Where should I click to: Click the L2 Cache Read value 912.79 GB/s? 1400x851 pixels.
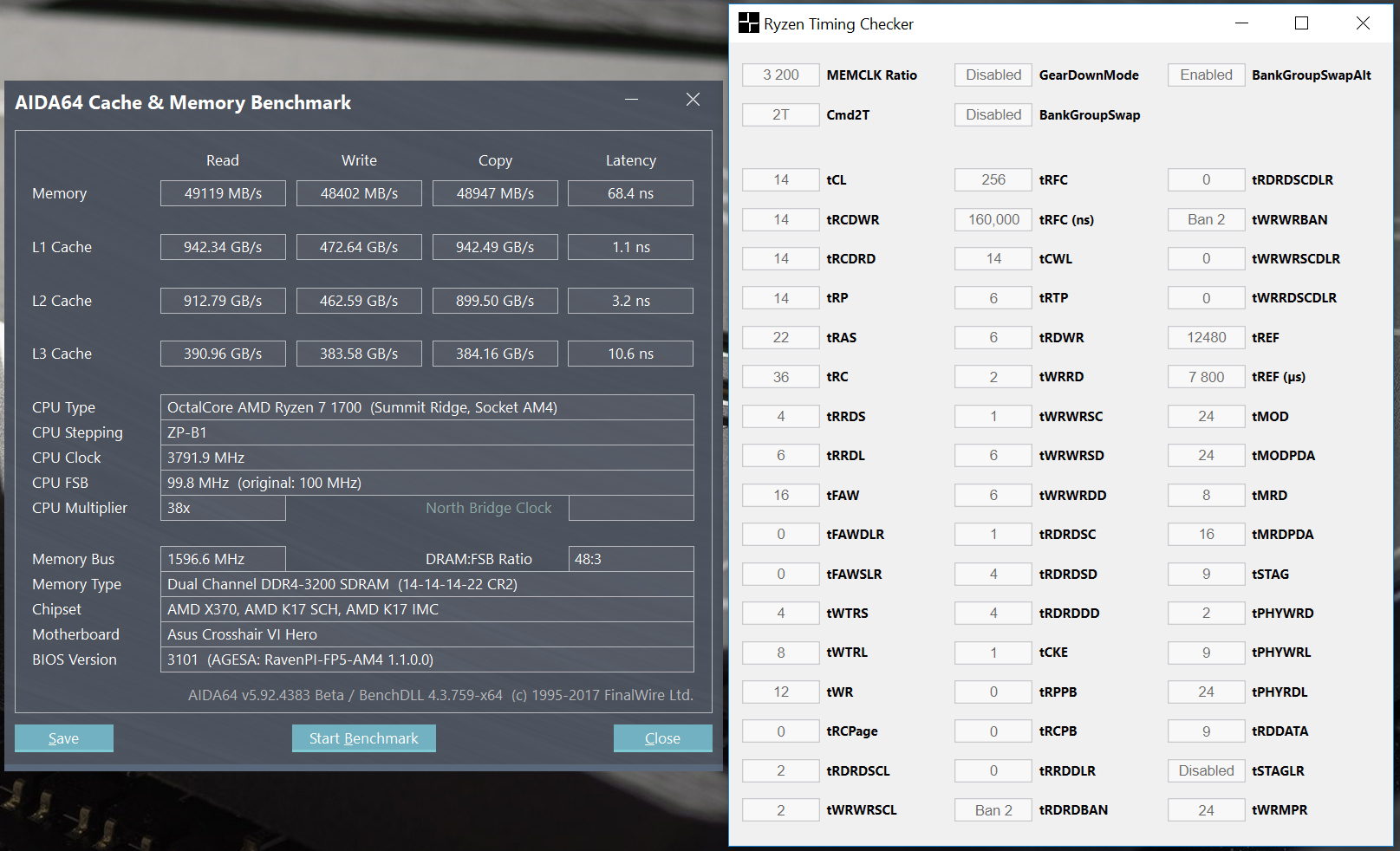223,301
